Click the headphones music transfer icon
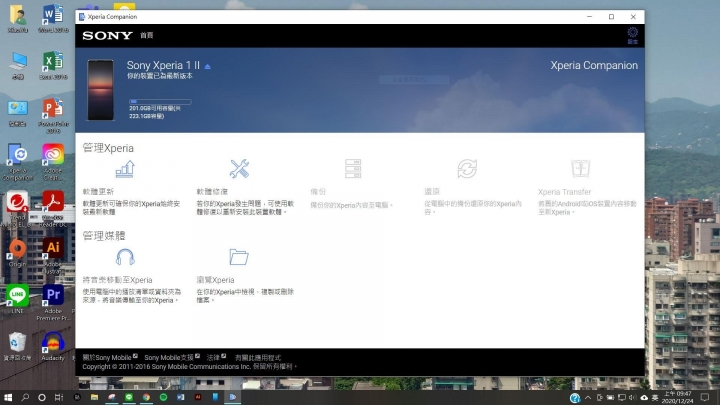This screenshot has height=405, width=720. [125, 257]
